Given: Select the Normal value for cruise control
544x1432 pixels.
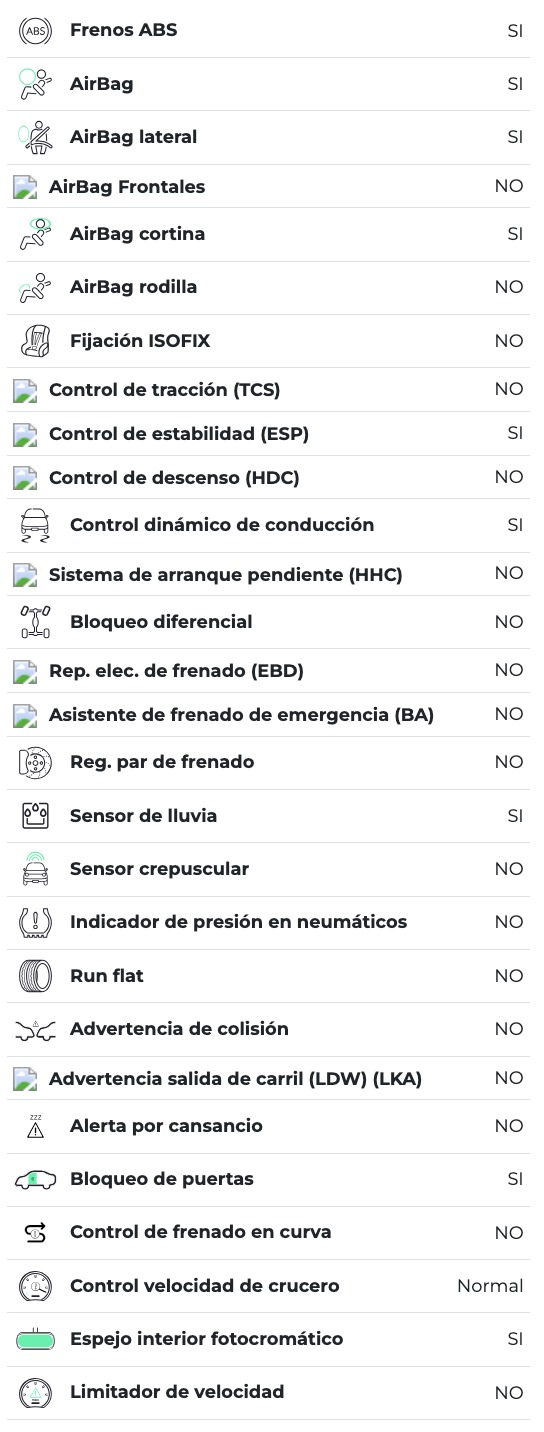Looking at the screenshot, I should coord(490,1286).
